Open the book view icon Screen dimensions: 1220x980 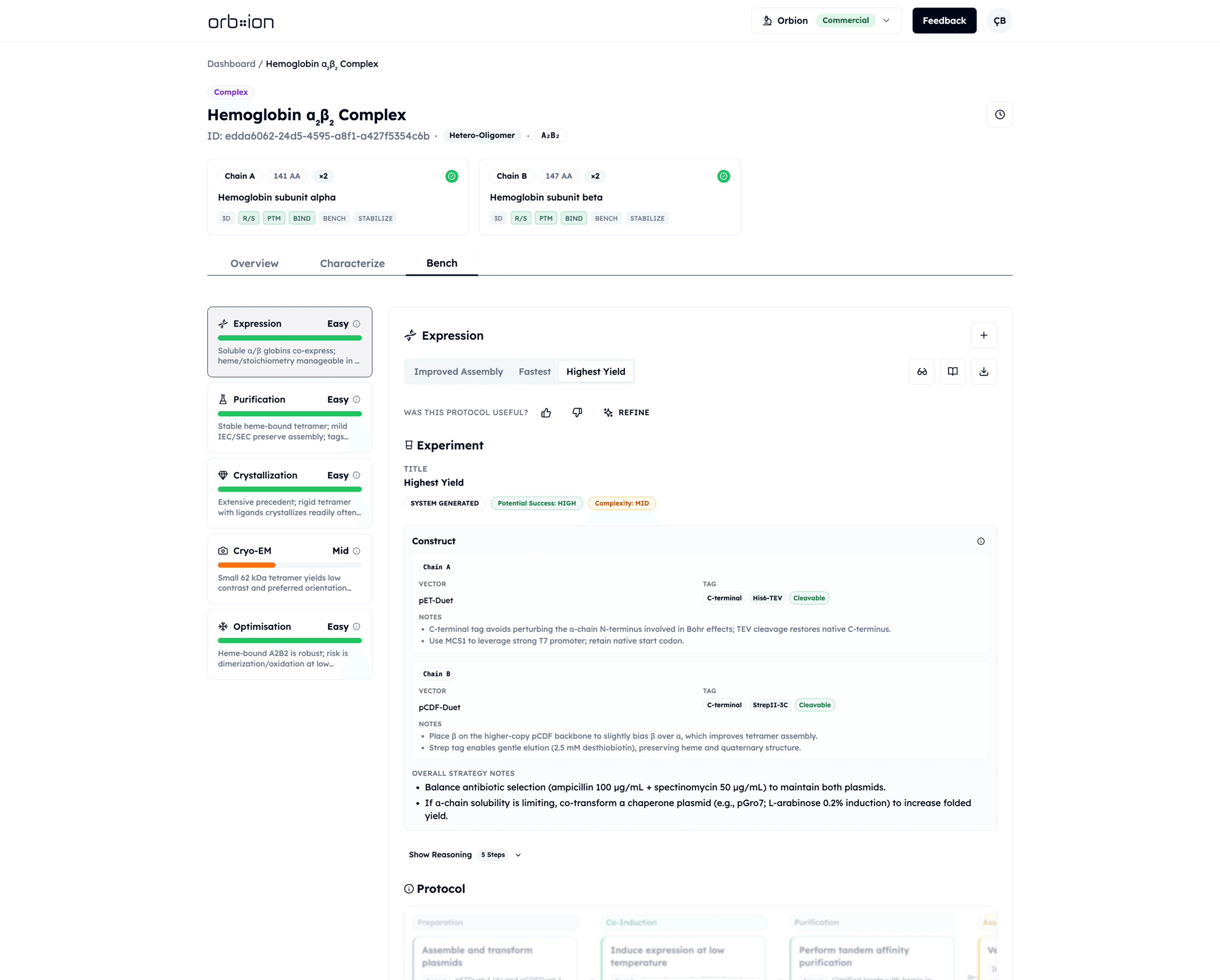pyautogui.click(x=953, y=372)
